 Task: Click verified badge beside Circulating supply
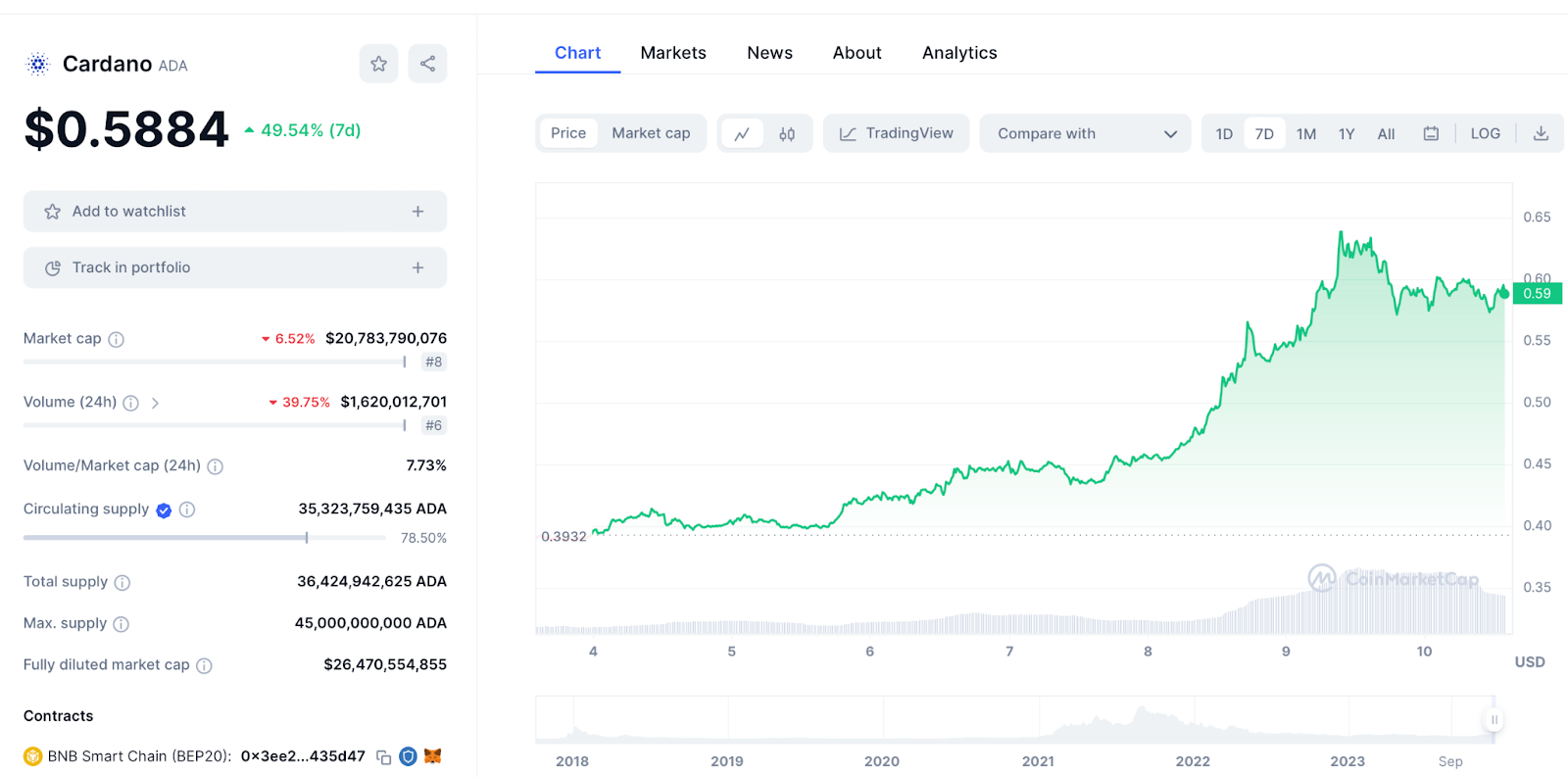pos(164,510)
